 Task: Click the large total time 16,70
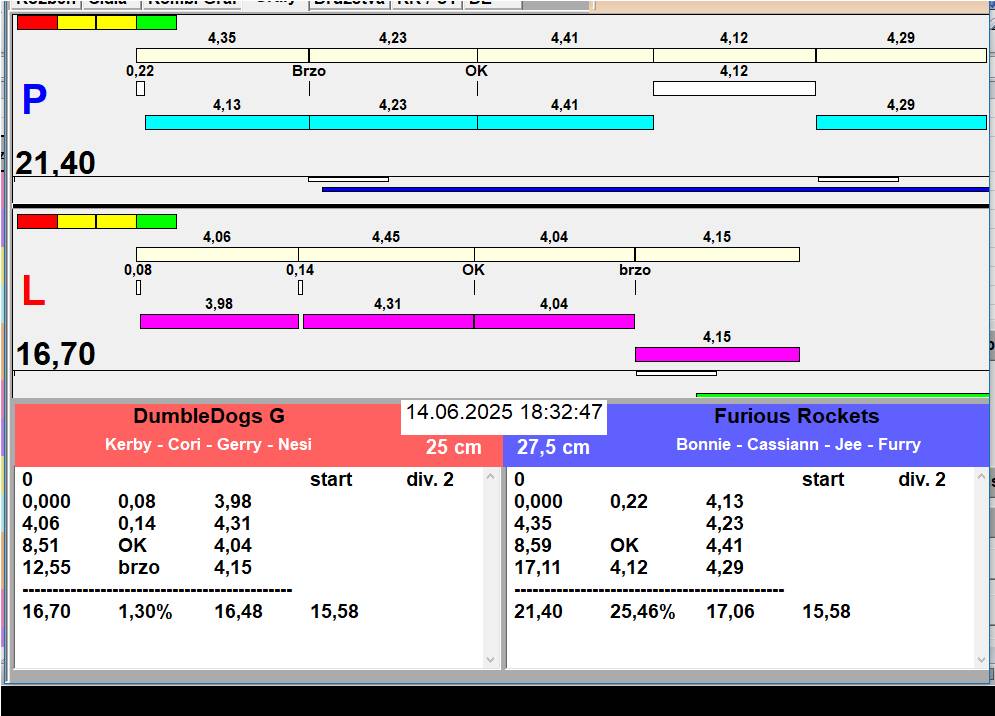pos(55,354)
